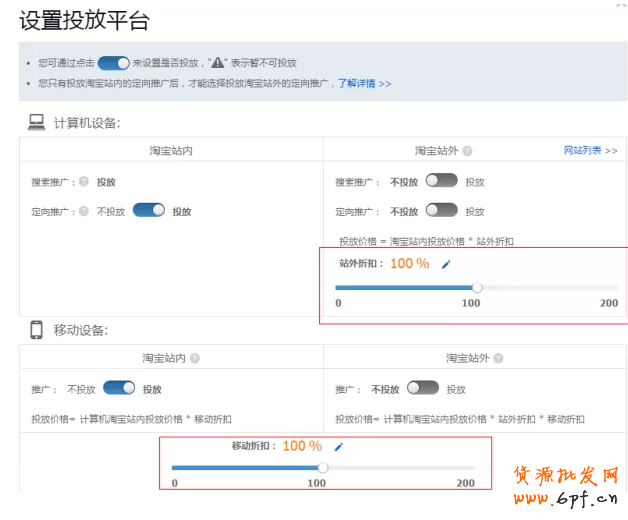Image resolution: width=628 pixels, height=520 pixels.
Task: Turn on 推广 toggle under 移动设备 淘宝站外
Action: tap(422, 388)
